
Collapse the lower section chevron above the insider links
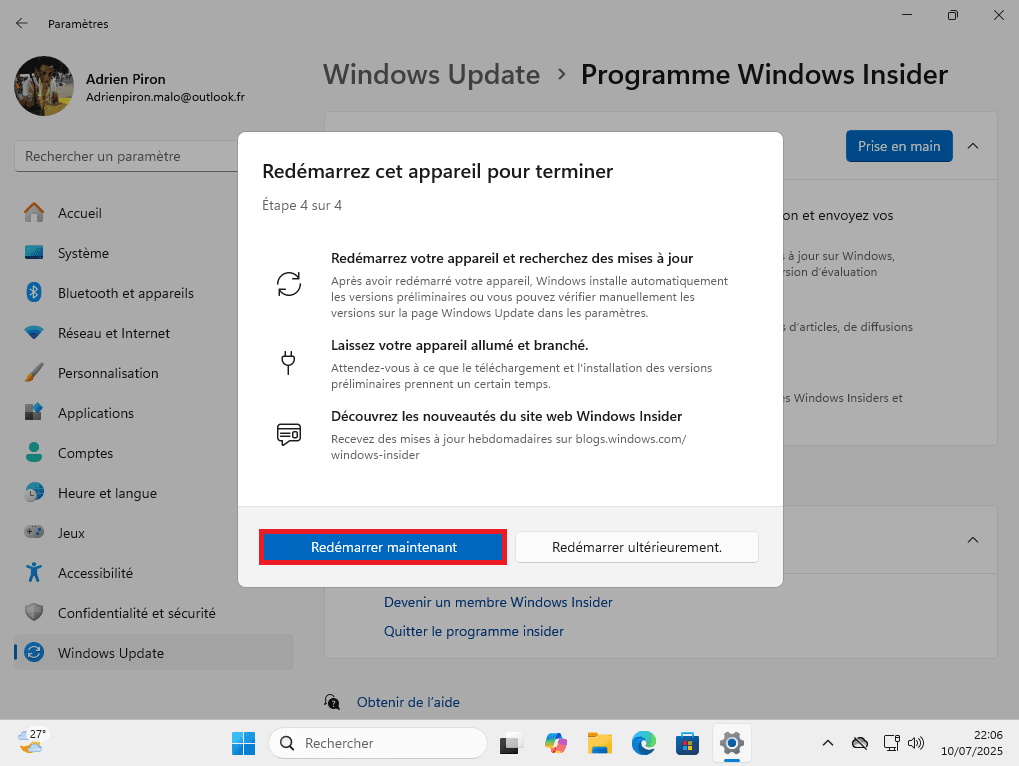click(973, 540)
